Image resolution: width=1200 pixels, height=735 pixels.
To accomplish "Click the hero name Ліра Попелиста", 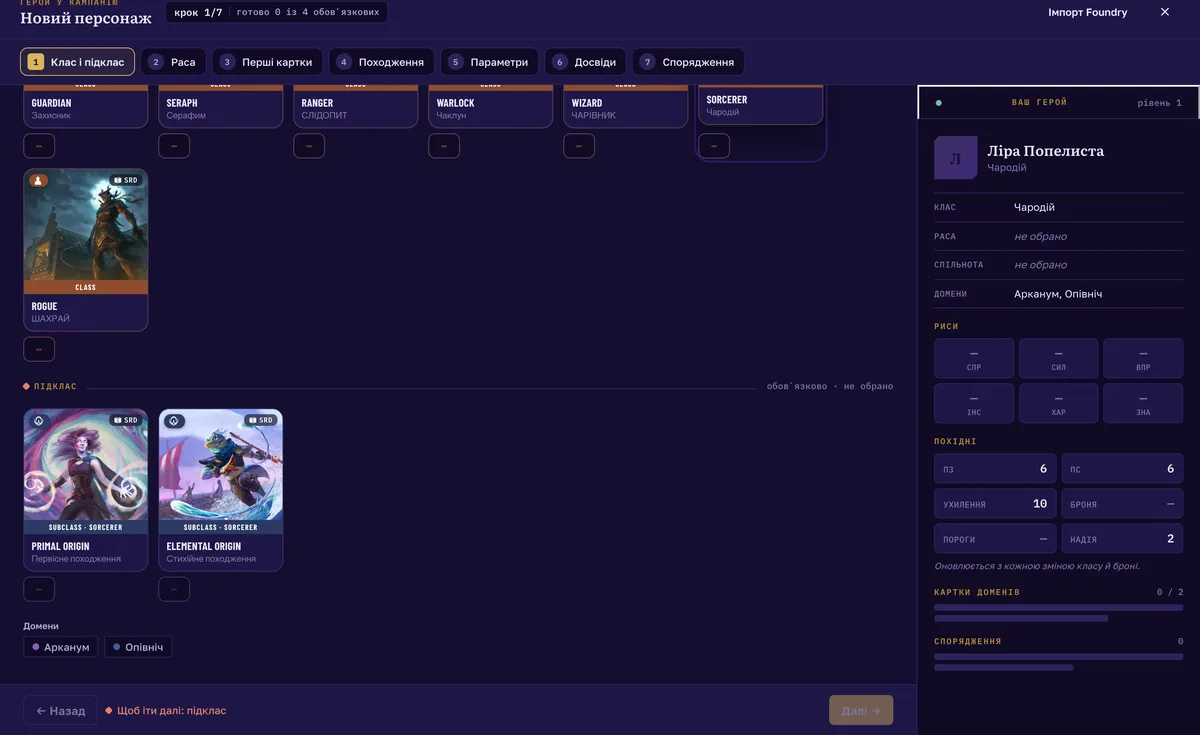I will [1045, 151].
